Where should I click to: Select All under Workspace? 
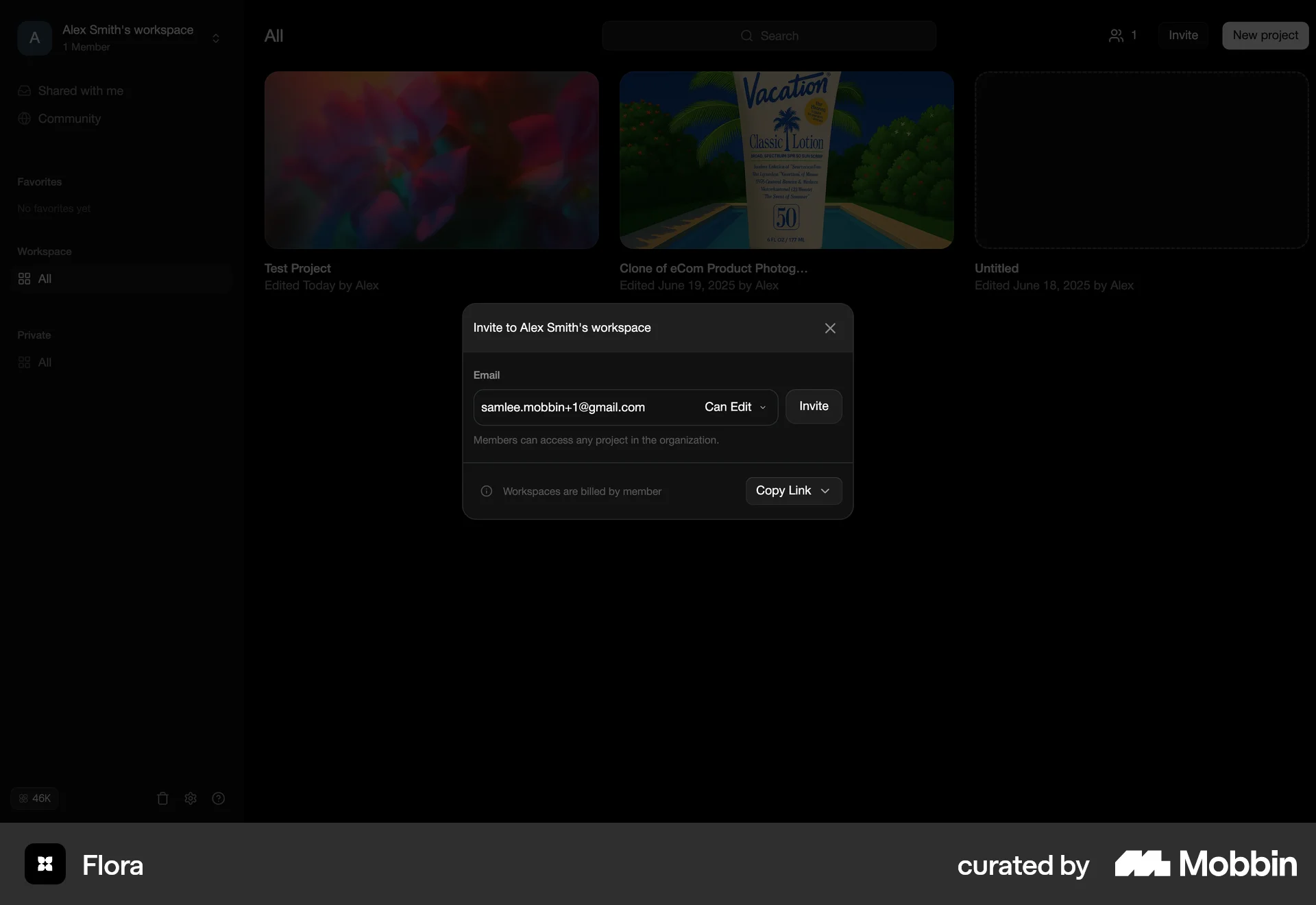[x=45, y=279]
